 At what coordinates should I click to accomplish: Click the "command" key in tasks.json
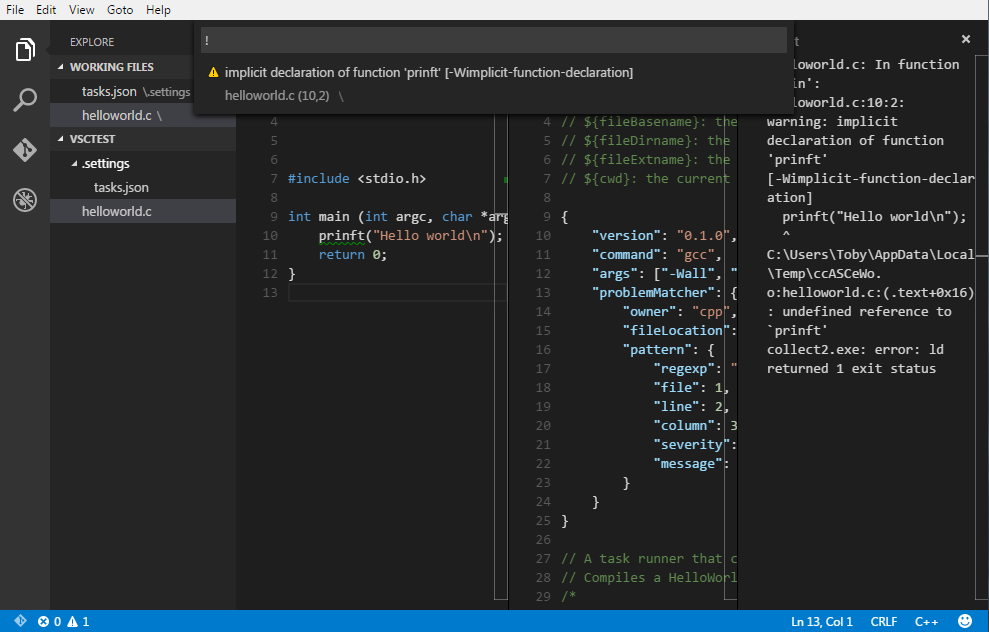point(626,255)
